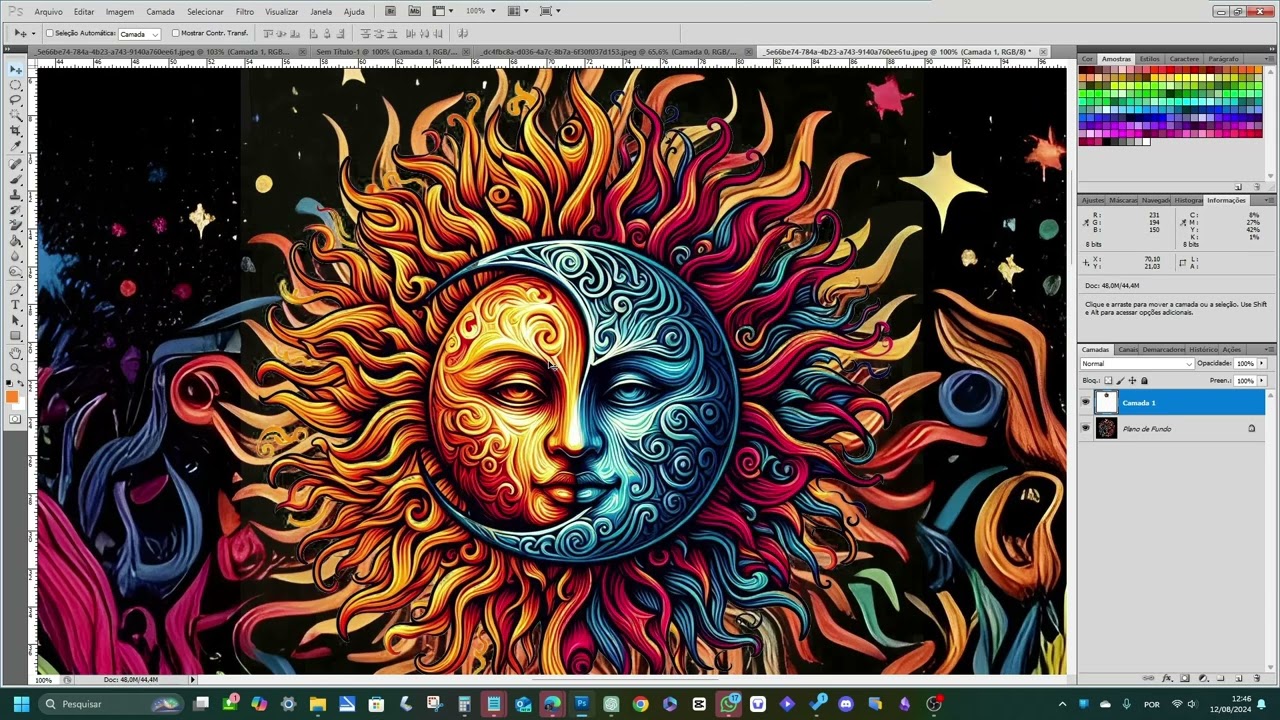Select the Blur tool

(16, 256)
